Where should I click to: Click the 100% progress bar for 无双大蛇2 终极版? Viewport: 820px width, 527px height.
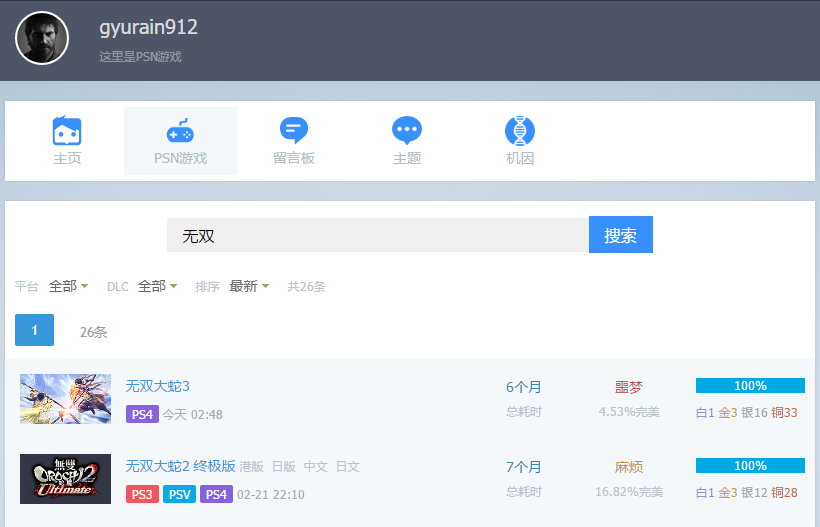[750, 465]
